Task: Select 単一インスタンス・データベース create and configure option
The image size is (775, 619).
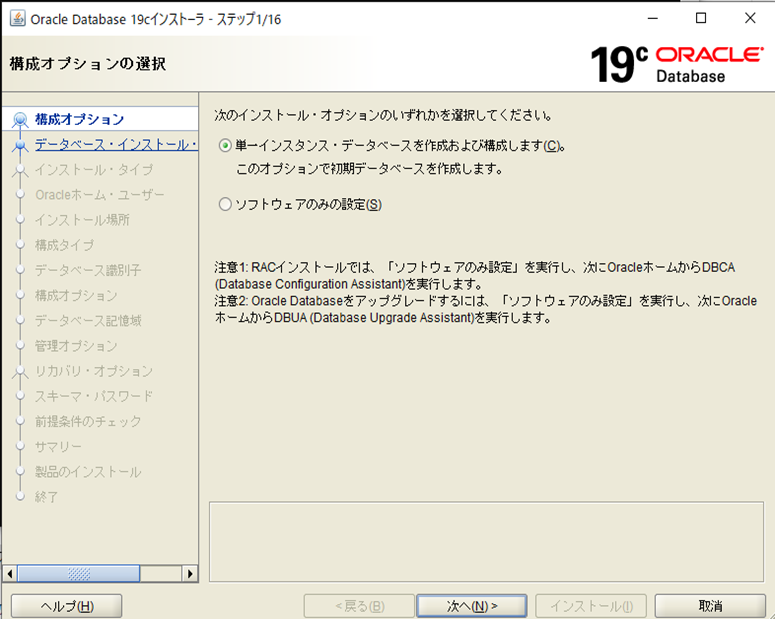Action: point(225,145)
